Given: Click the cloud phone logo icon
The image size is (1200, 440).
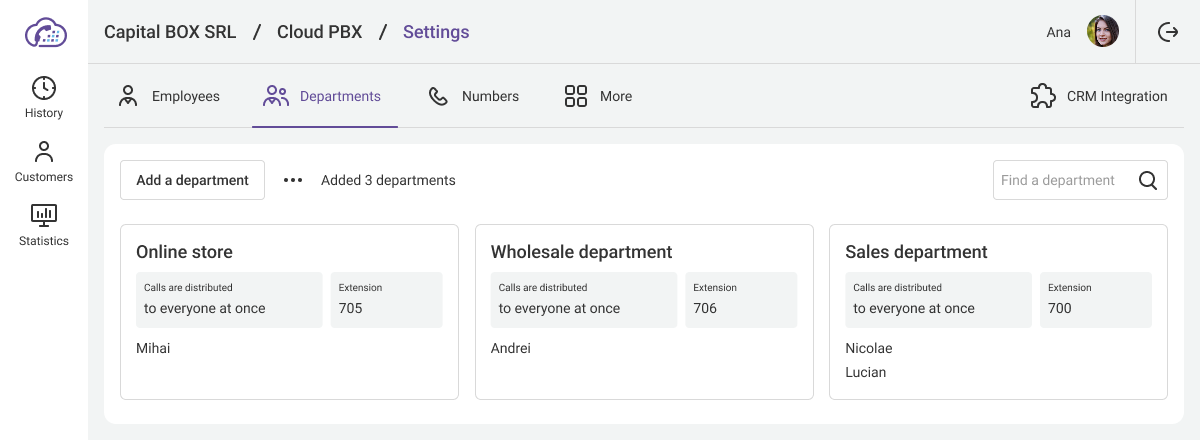Looking at the screenshot, I should [44, 32].
